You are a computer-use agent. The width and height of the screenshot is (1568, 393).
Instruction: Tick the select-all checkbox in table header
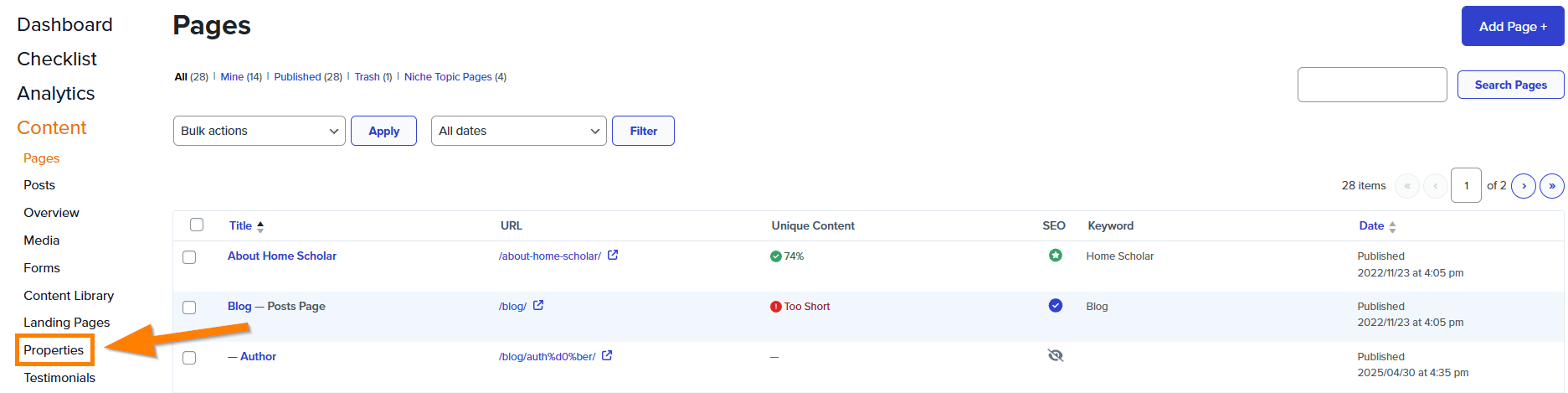197,225
